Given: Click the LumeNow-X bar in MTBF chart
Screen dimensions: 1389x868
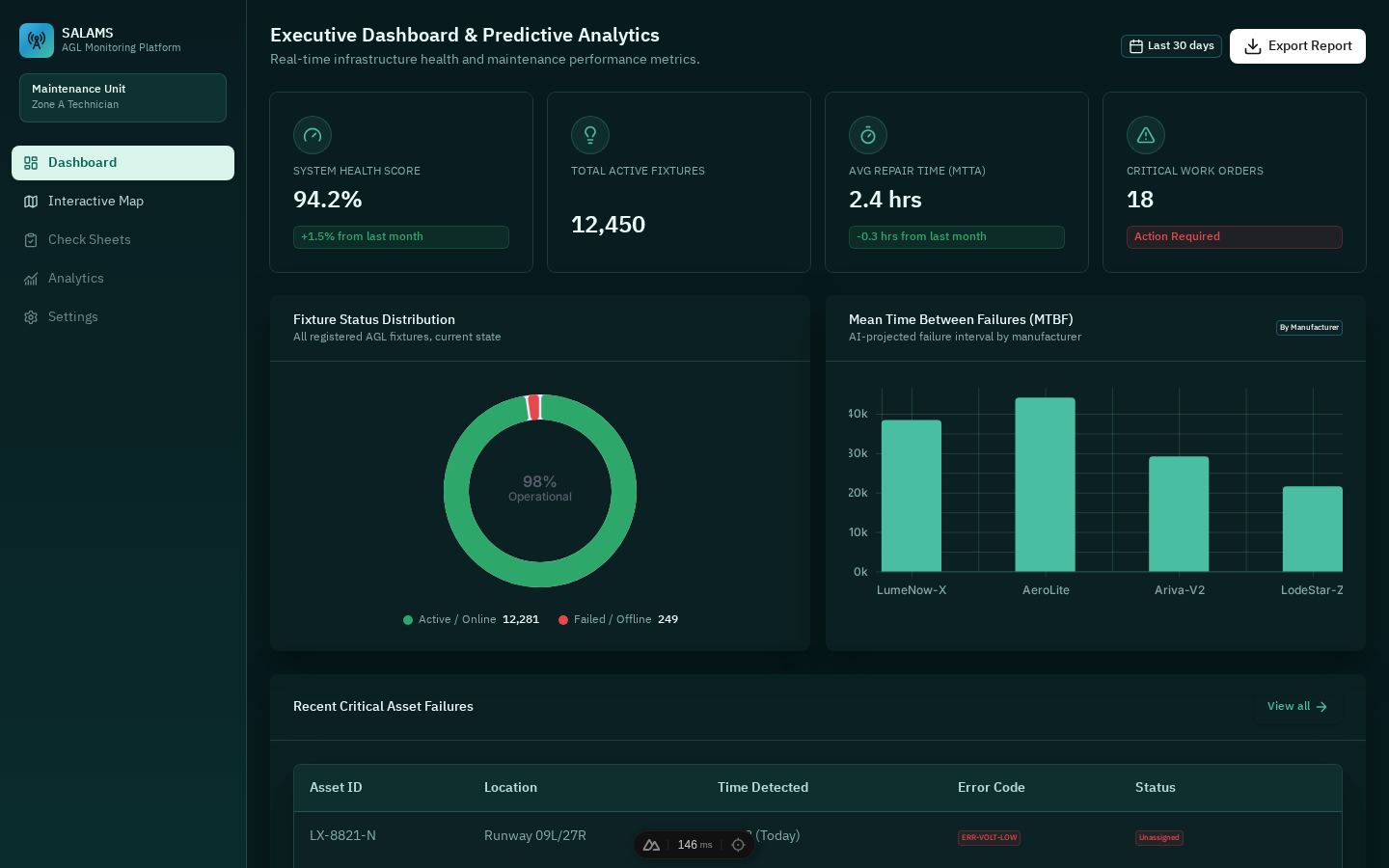Looking at the screenshot, I should pos(912,496).
